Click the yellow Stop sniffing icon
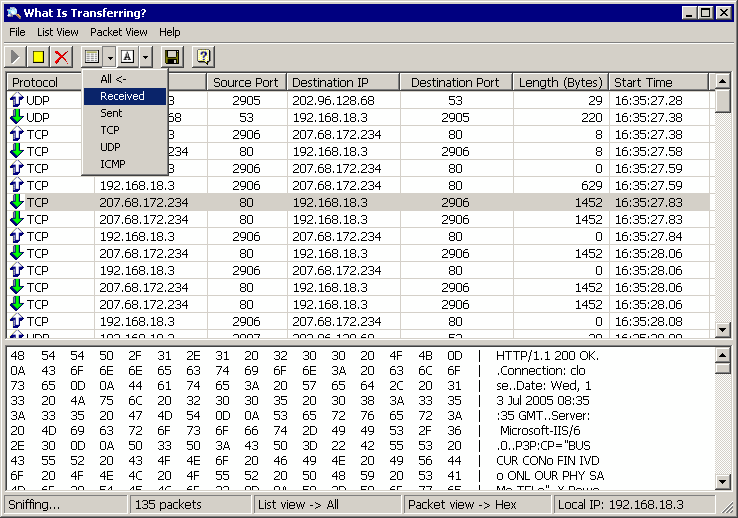Viewport: 738px width, 518px height. [x=39, y=58]
